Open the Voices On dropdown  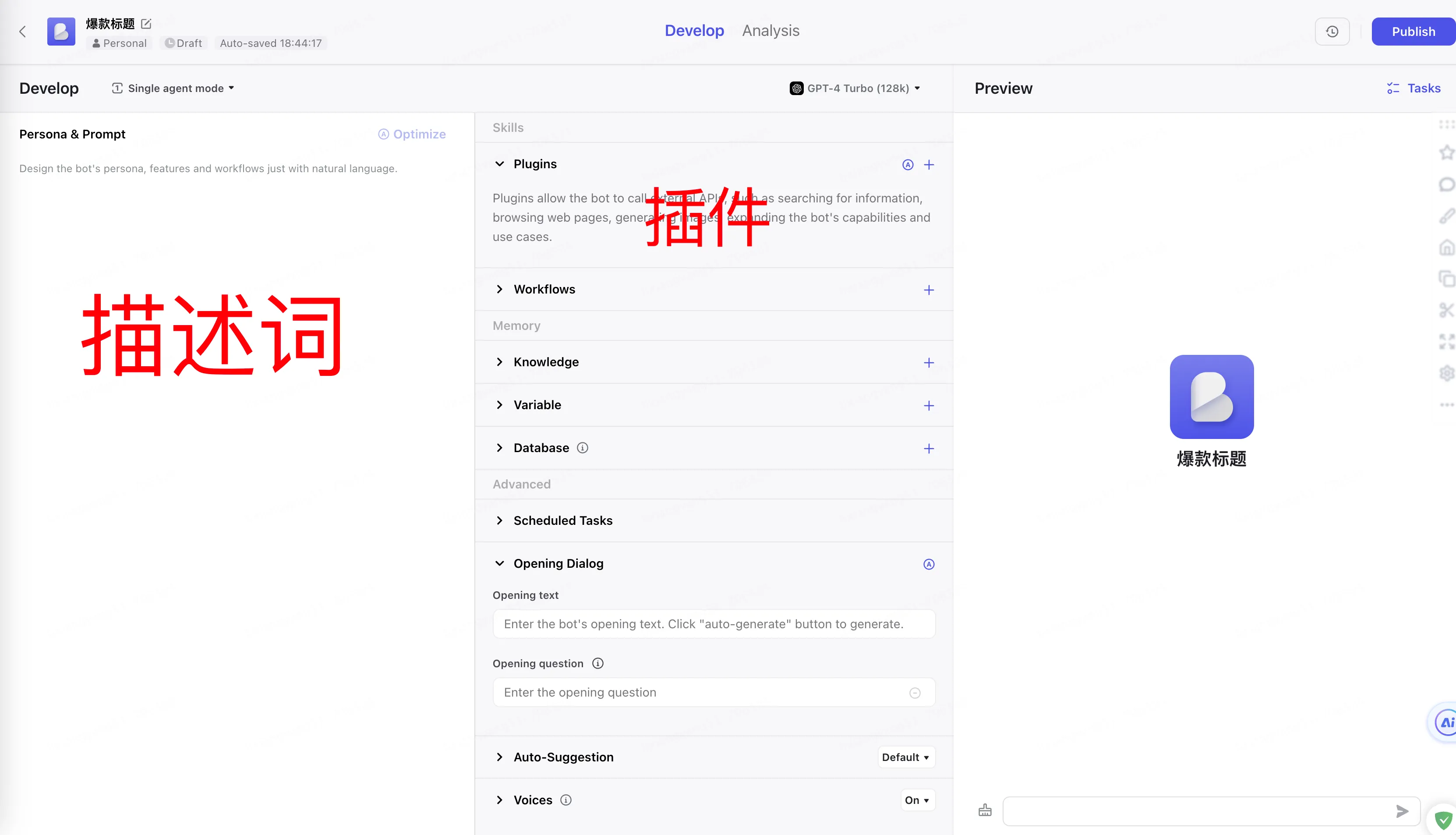pos(917,800)
